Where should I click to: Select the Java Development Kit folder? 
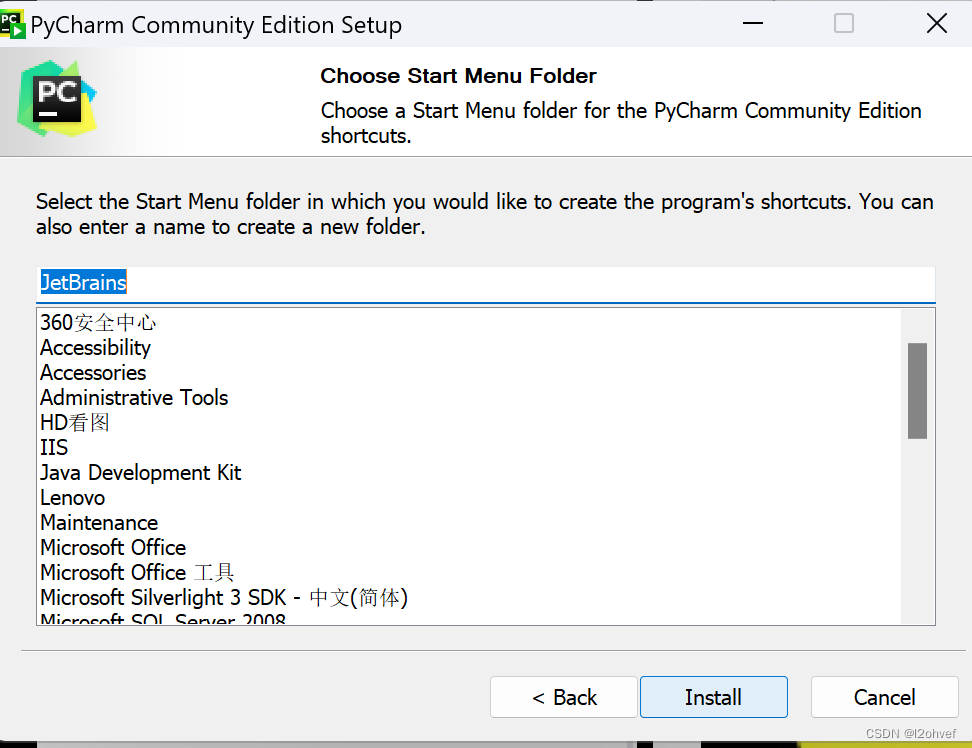(x=140, y=472)
